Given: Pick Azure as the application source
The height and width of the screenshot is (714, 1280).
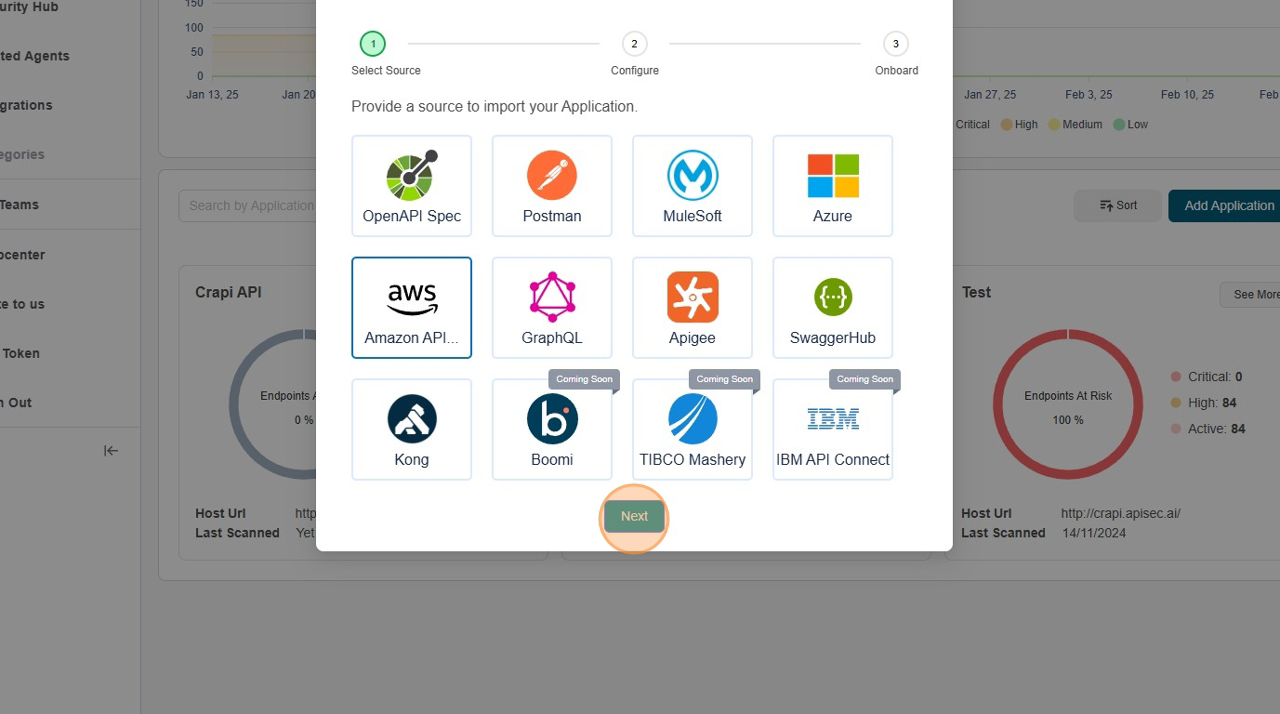Looking at the screenshot, I should pos(832,186).
